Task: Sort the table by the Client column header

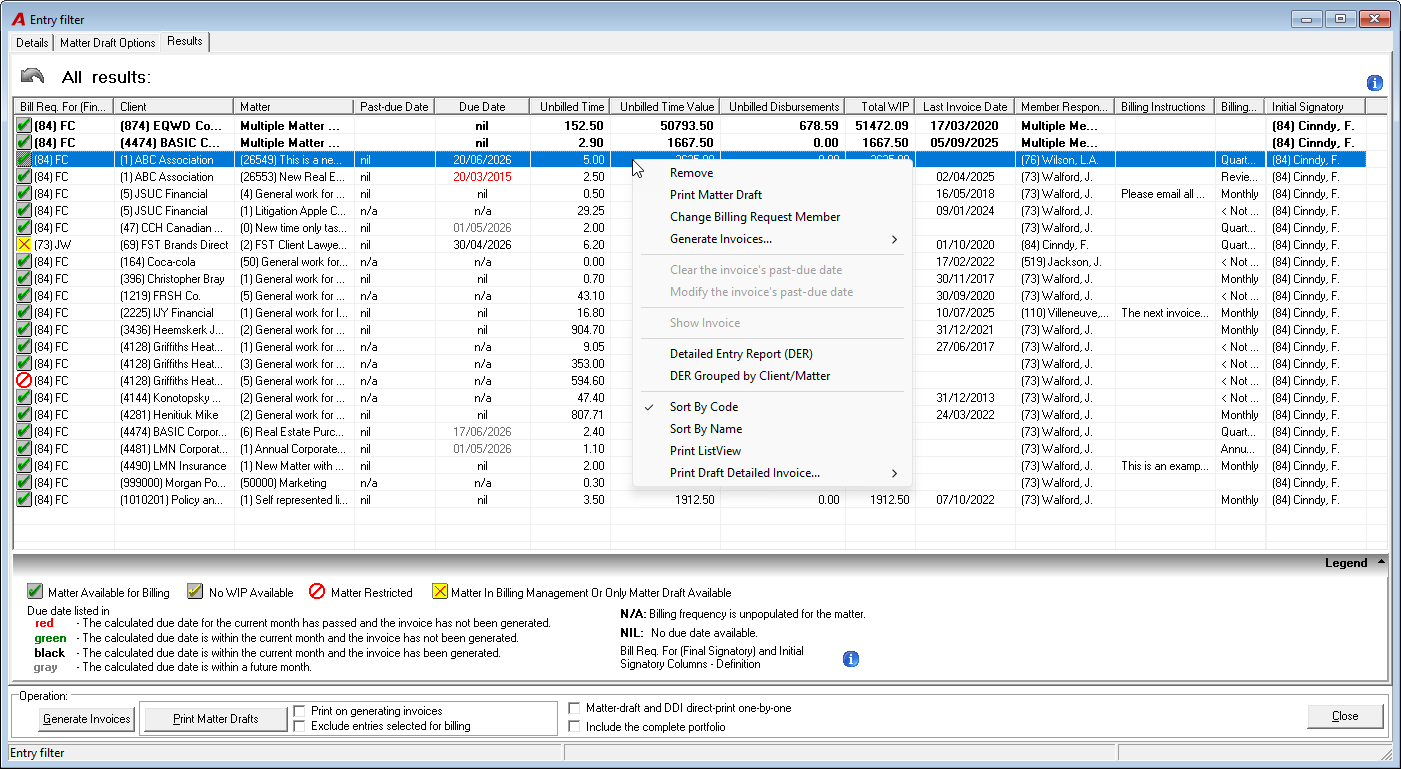Action: tap(174, 107)
